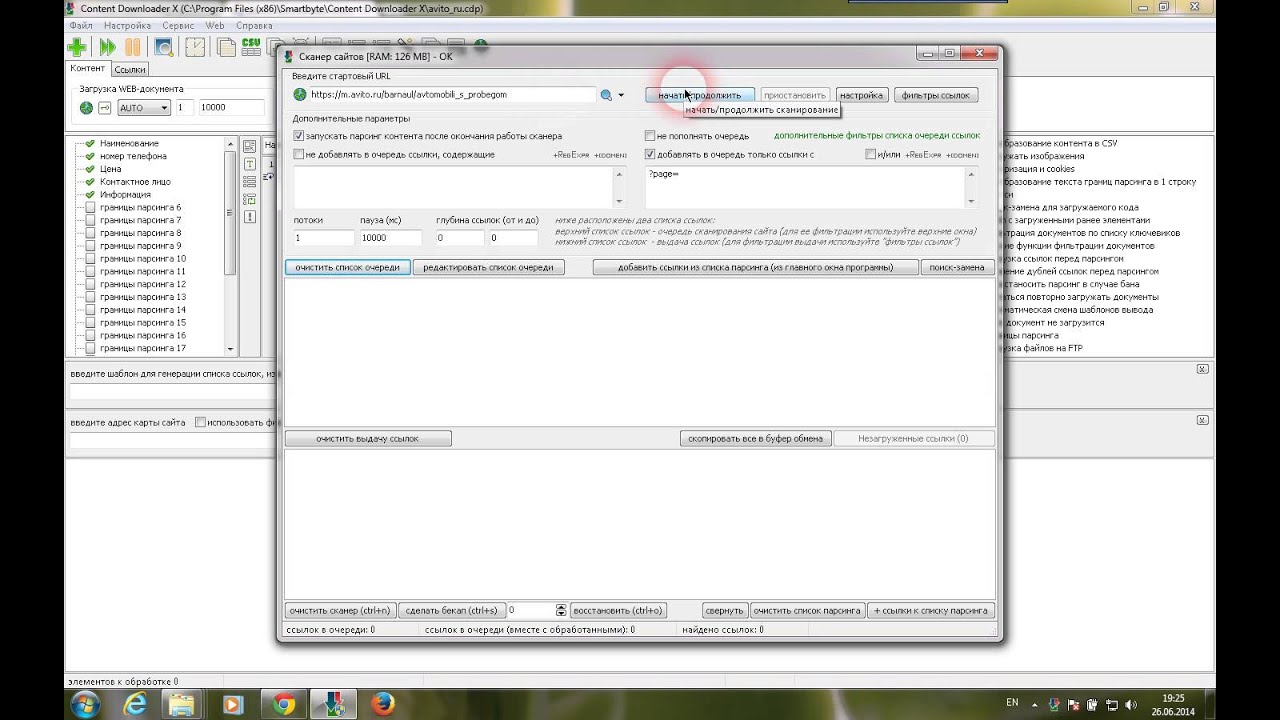Click the 'потоки' threads input field
Image resolution: width=1280 pixels, height=720 pixels.
click(324, 238)
